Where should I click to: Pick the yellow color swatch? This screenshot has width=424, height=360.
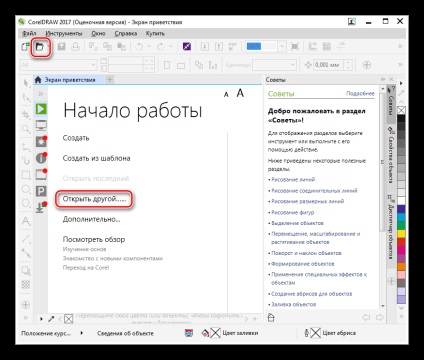(x=401, y=233)
